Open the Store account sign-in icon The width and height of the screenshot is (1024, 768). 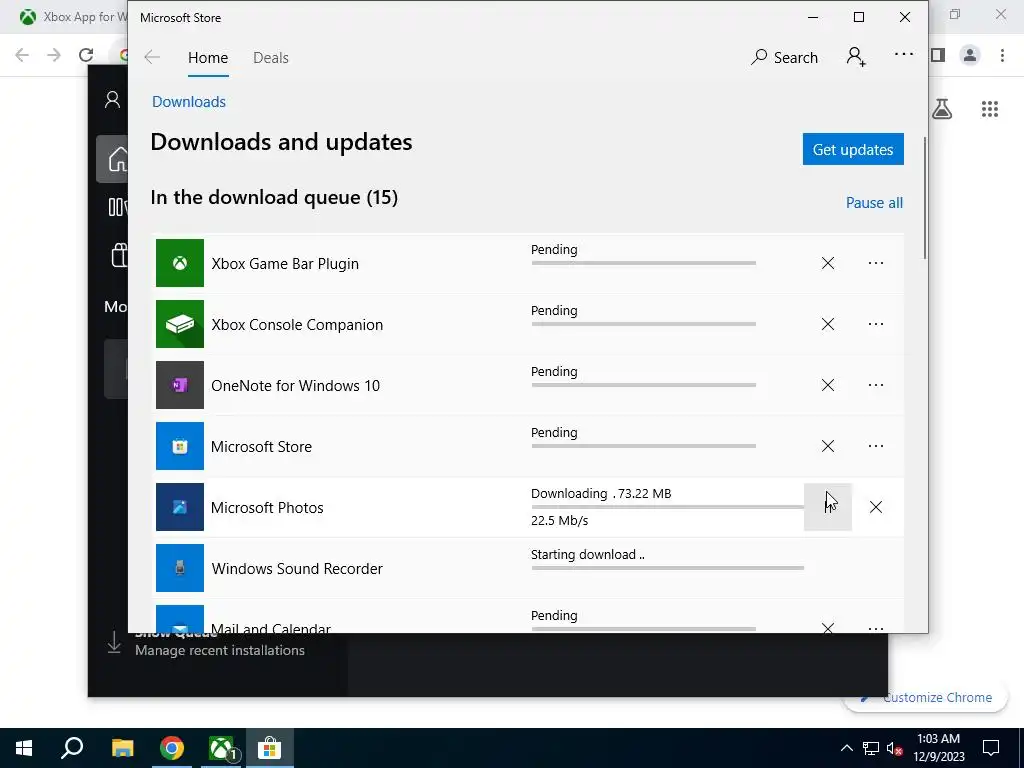tap(856, 57)
